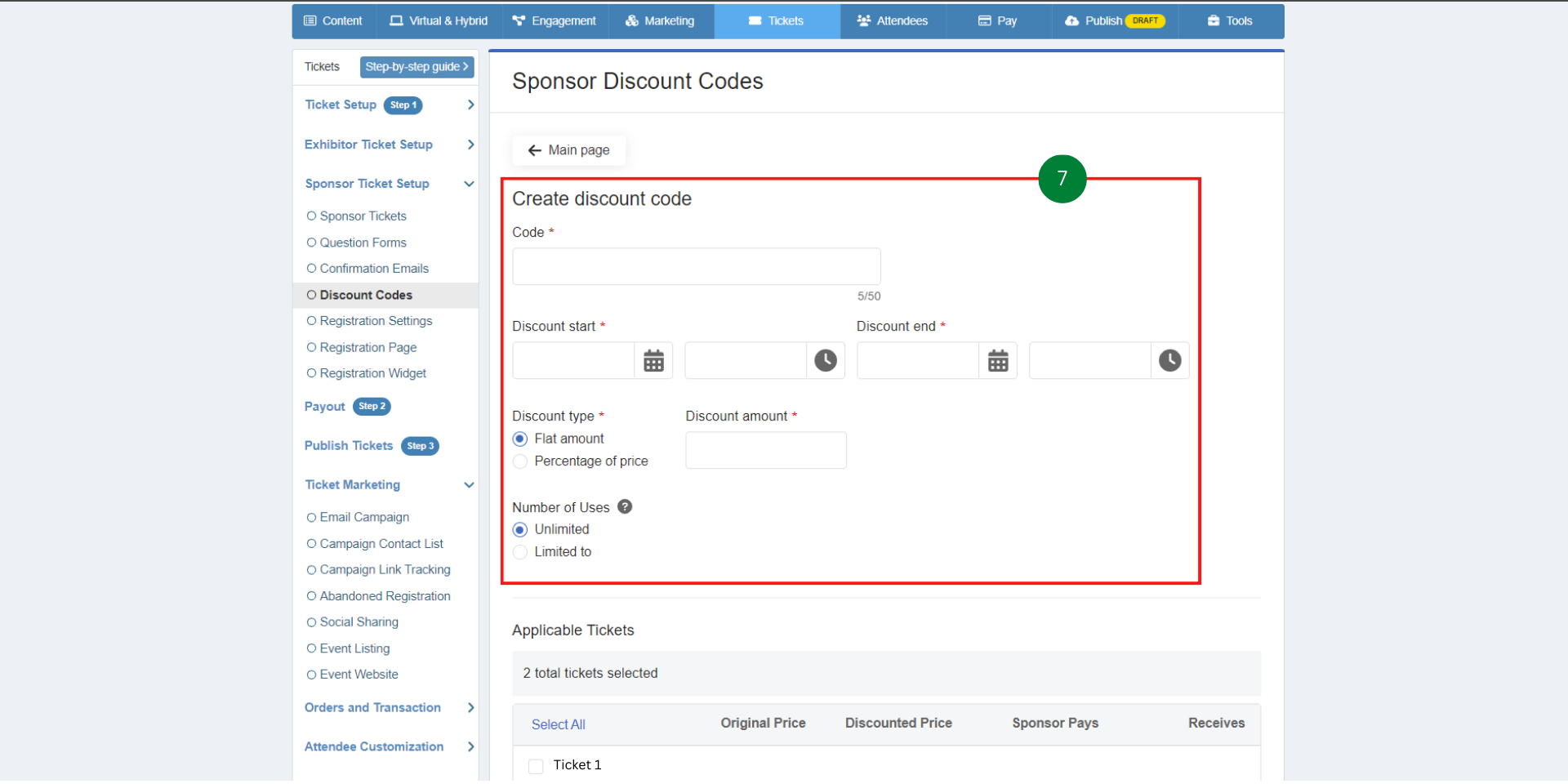Click the Step 2 badge next to Payout

pos(372,407)
